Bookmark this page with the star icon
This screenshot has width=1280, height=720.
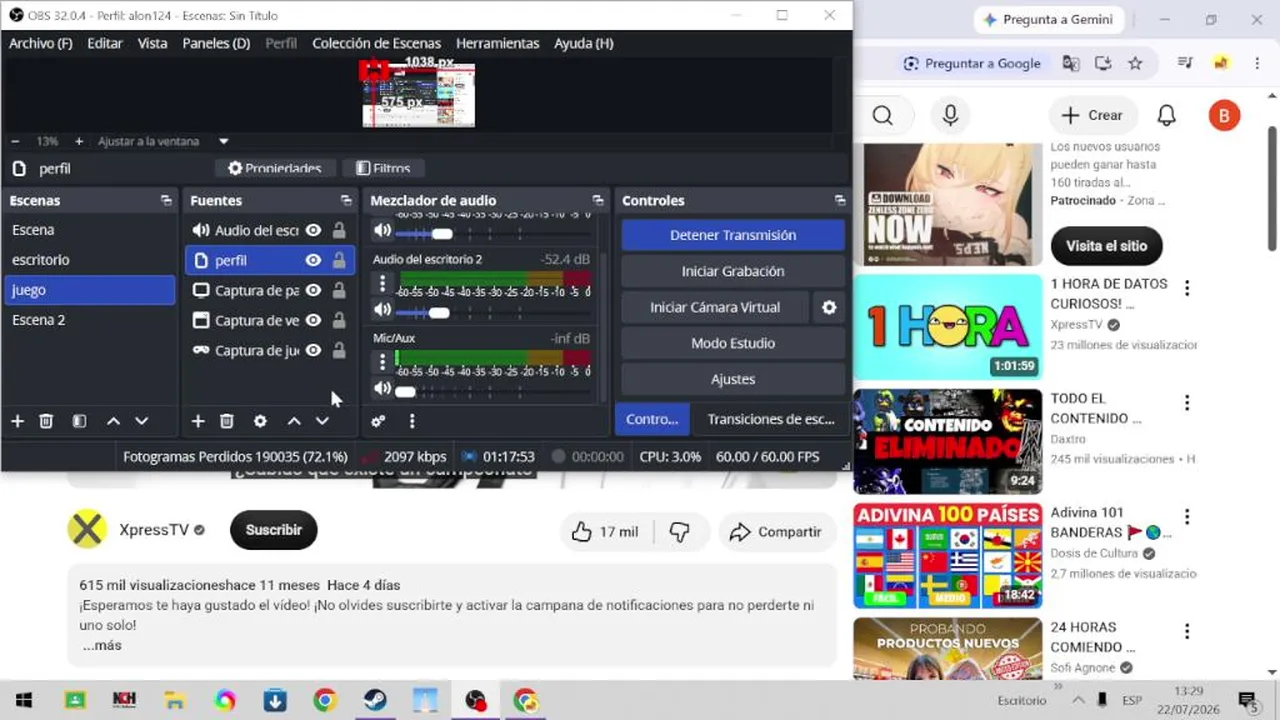coord(1135,63)
